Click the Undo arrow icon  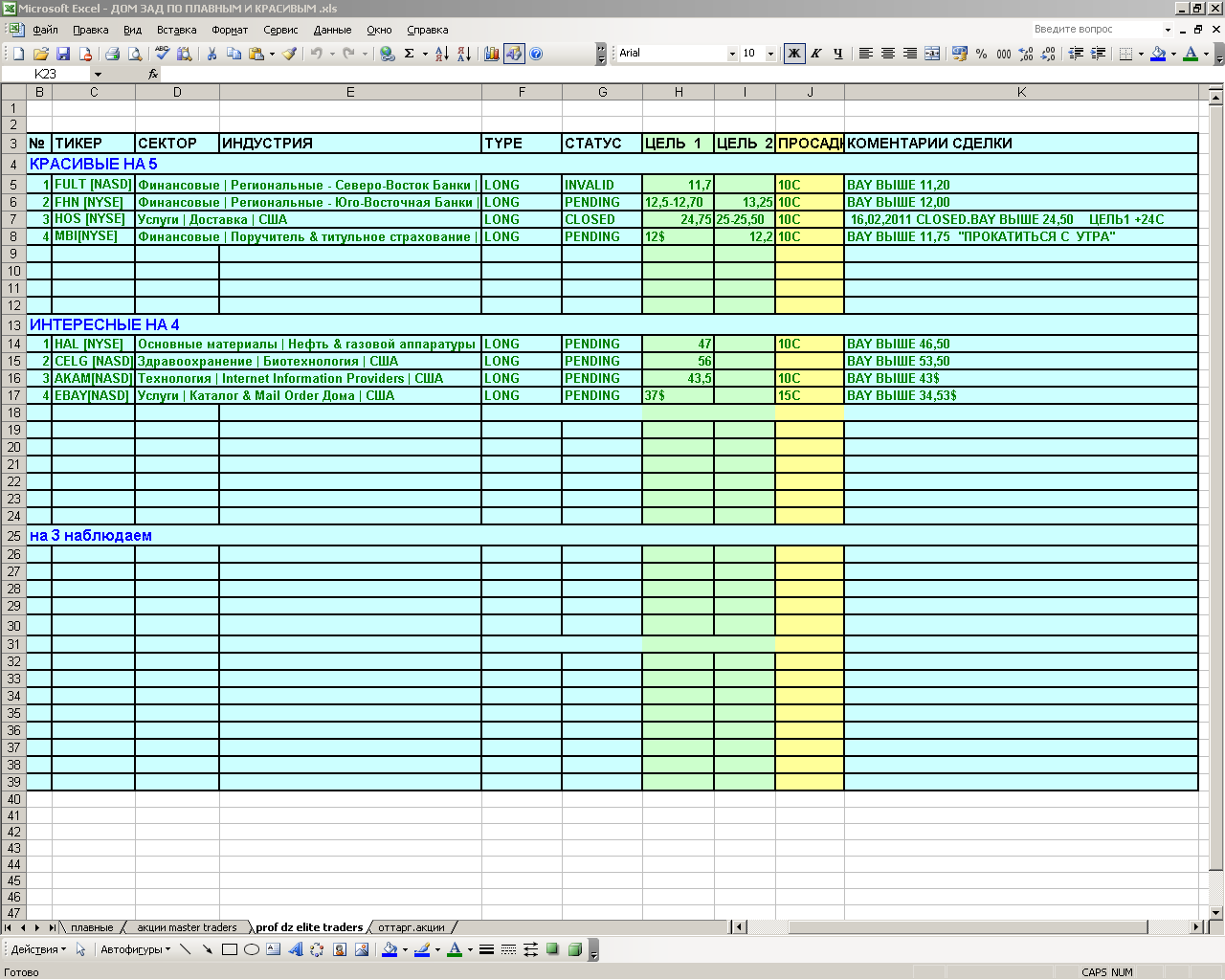316,54
